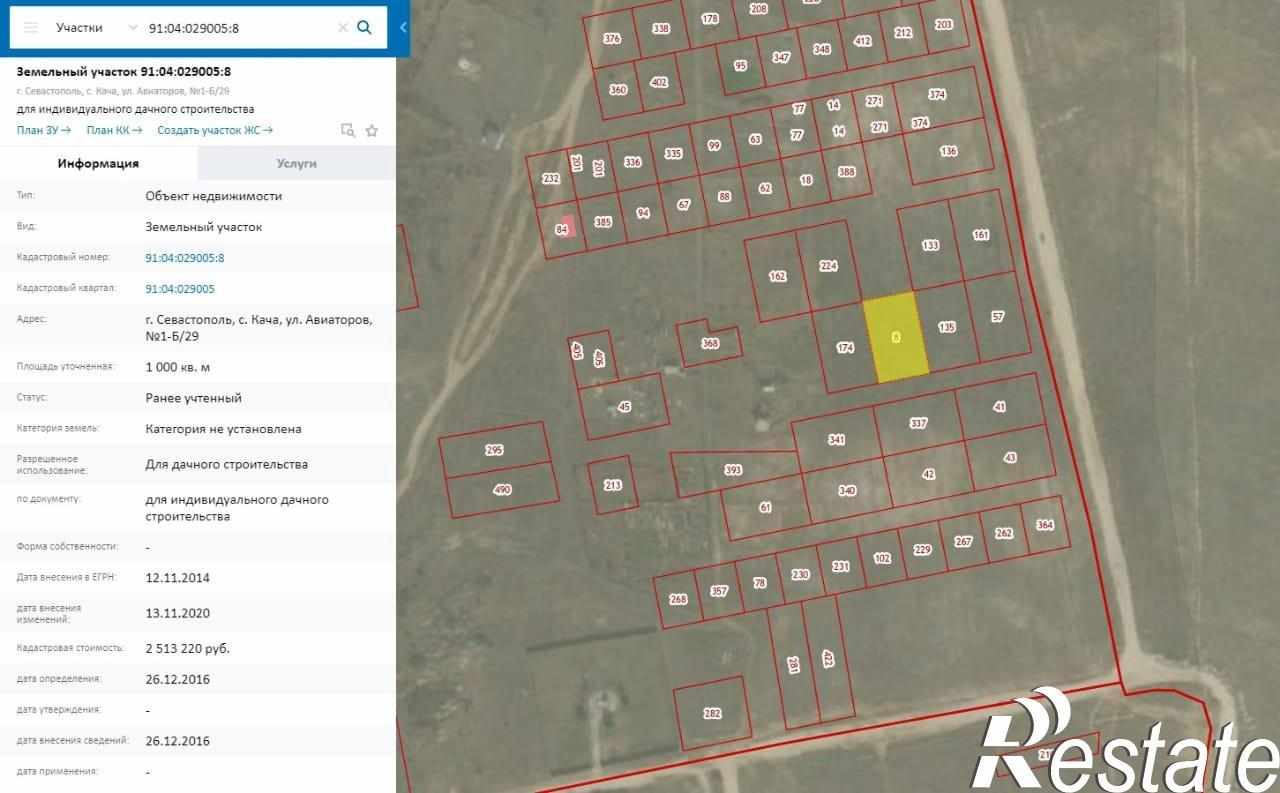Screen dimensions: 1280x793
Task: Select parcel 41 on the map
Action: [x=999, y=407]
